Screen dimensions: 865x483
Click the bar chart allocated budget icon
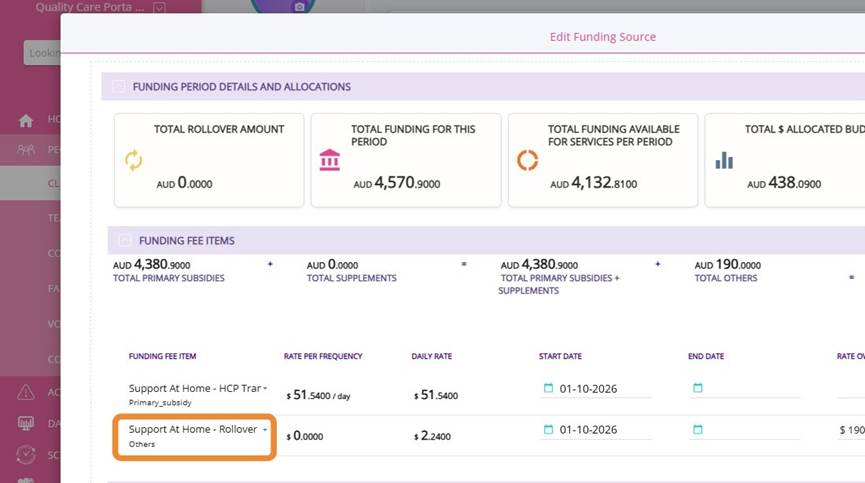[724, 160]
